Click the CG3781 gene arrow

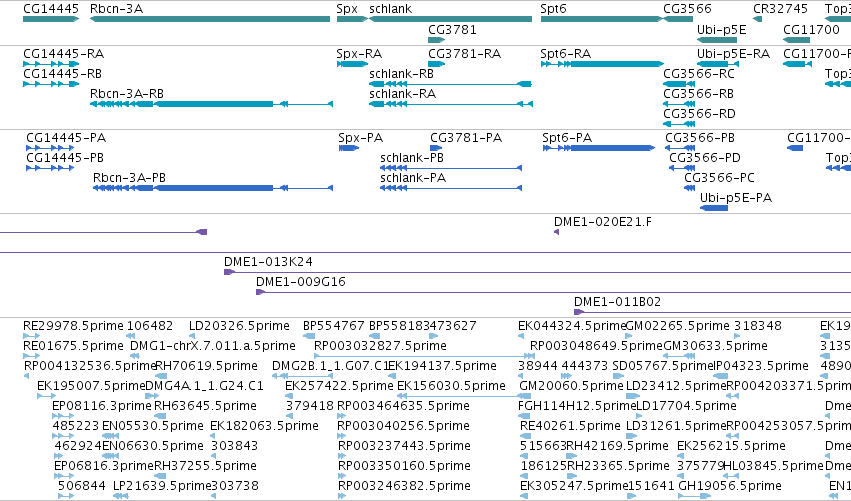coord(436,40)
